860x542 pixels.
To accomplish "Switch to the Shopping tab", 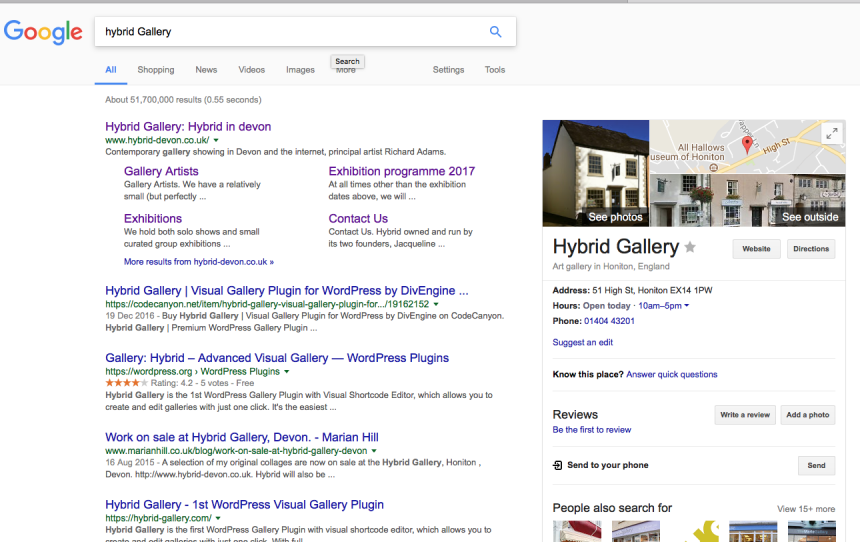I will tap(156, 70).
